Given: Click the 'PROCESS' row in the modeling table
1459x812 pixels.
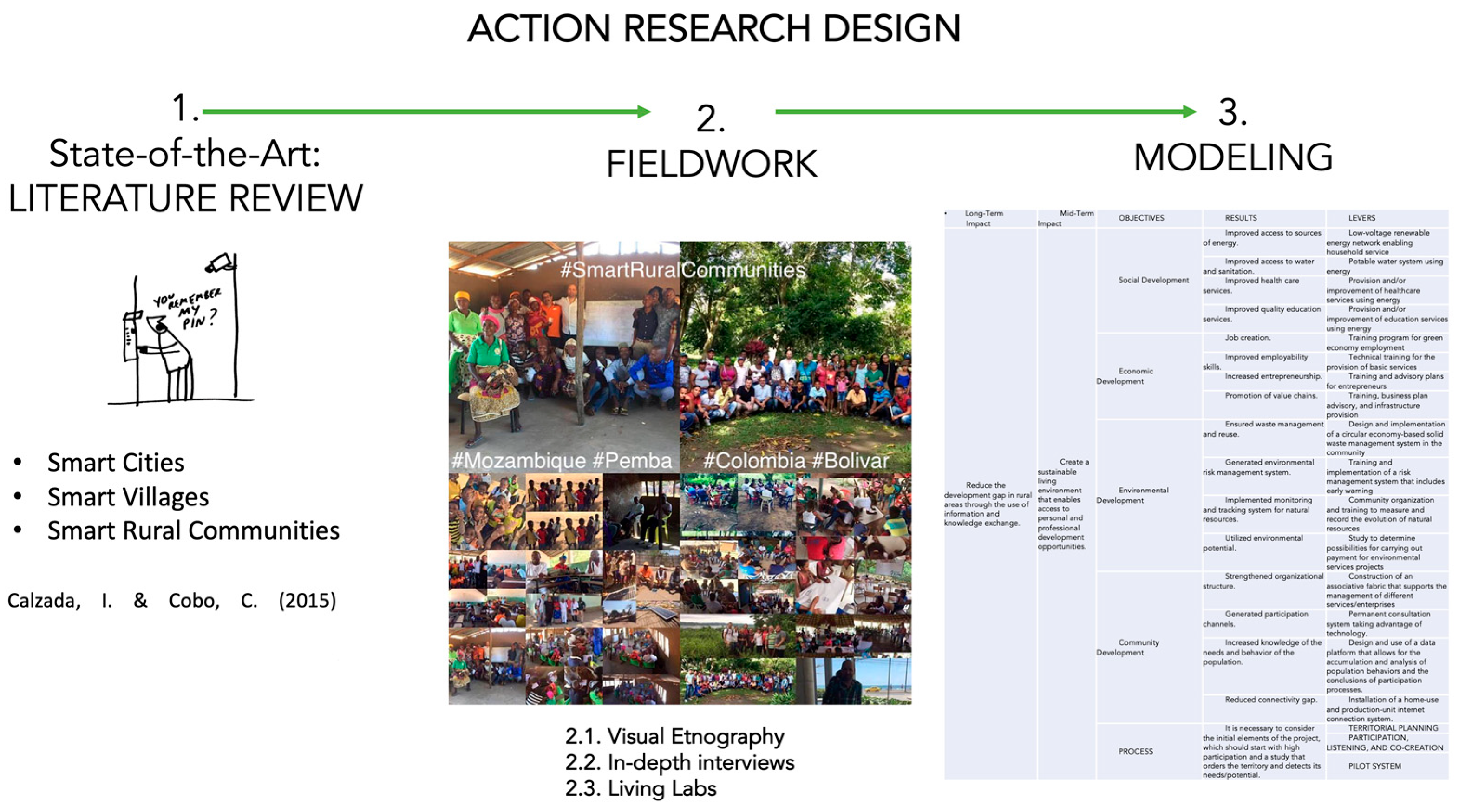Looking at the screenshot, I should click(1137, 752).
